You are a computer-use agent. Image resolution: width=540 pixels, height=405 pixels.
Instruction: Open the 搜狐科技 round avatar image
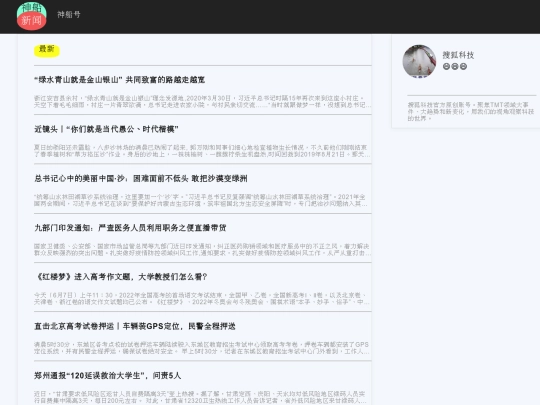point(419,61)
